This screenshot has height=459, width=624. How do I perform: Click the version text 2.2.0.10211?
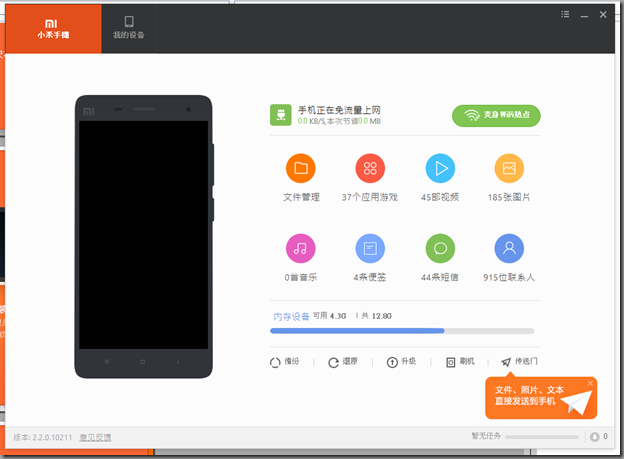coord(43,438)
